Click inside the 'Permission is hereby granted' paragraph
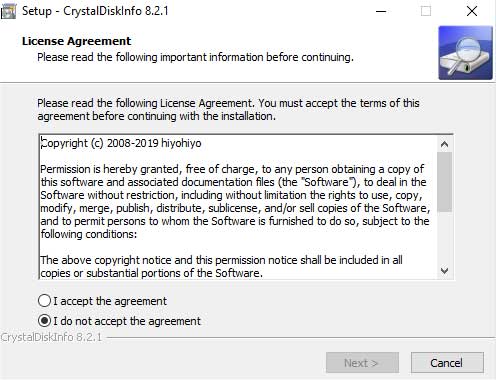The image size is (496, 380). click(235, 201)
